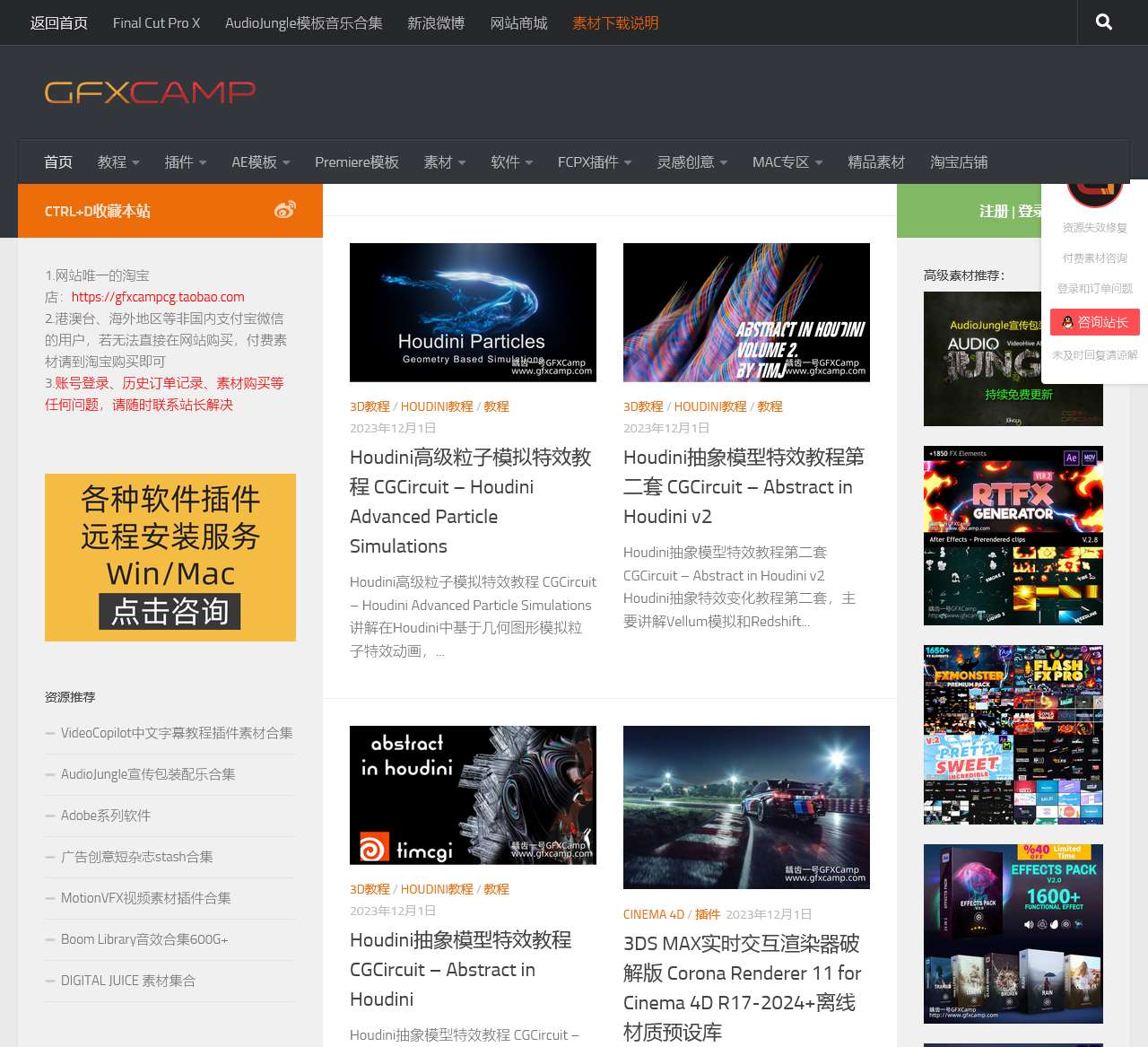Open the 素材下载说明 top link
The width and height of the screenshot is (1148, 1047).
615,23
